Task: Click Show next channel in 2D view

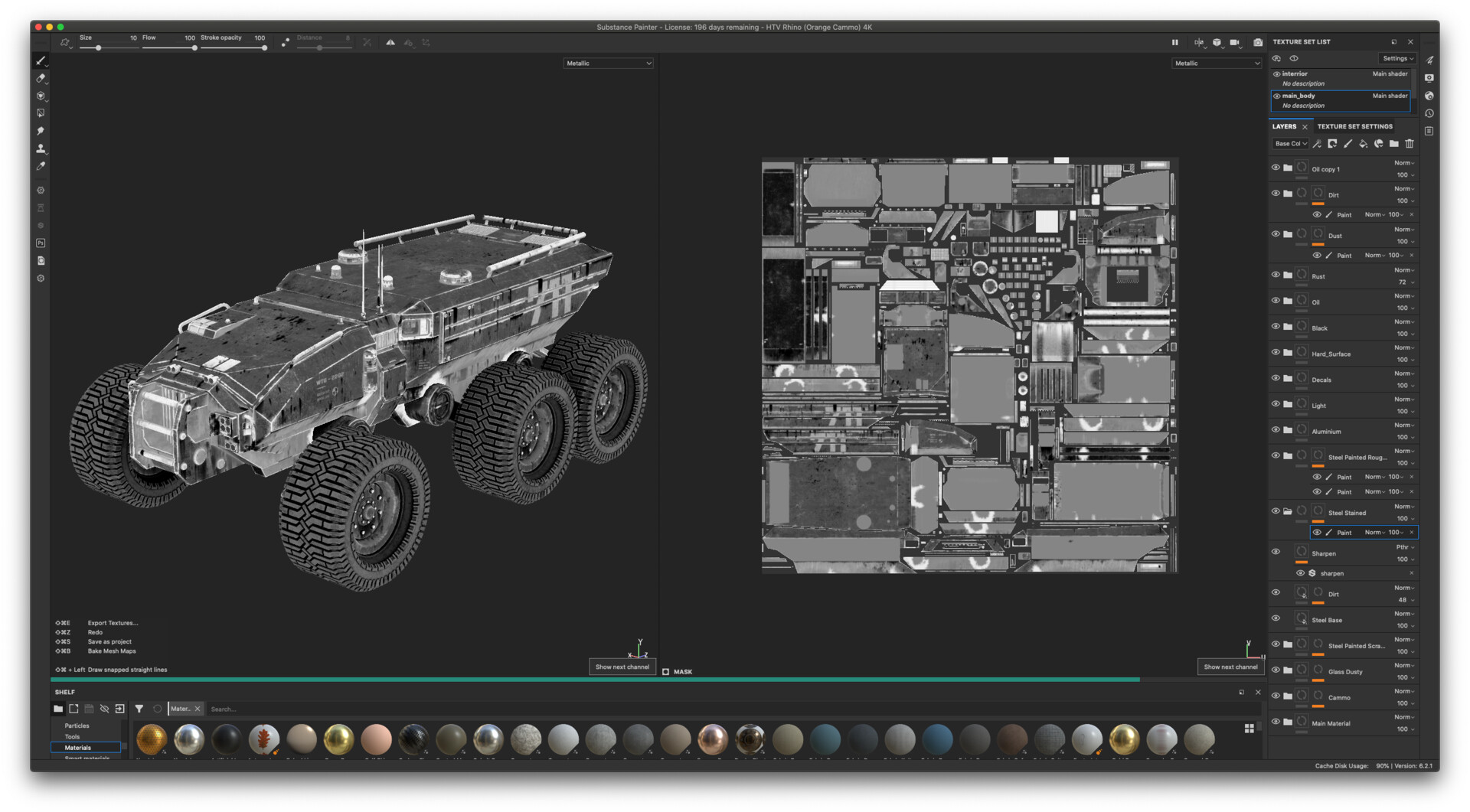Action: (1230, 667)
